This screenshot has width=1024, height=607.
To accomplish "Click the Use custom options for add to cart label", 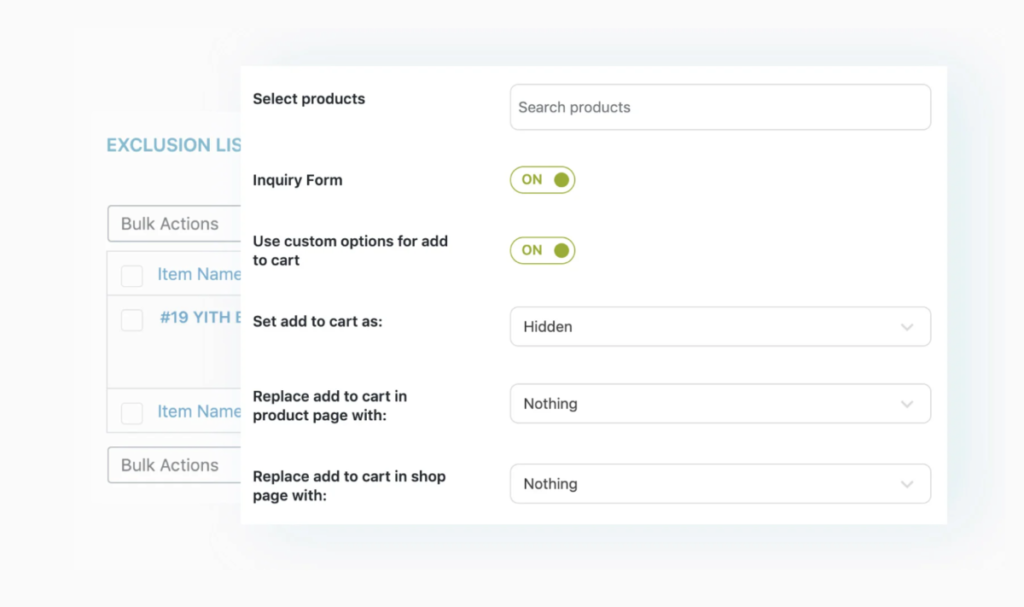I will point(350,250).
